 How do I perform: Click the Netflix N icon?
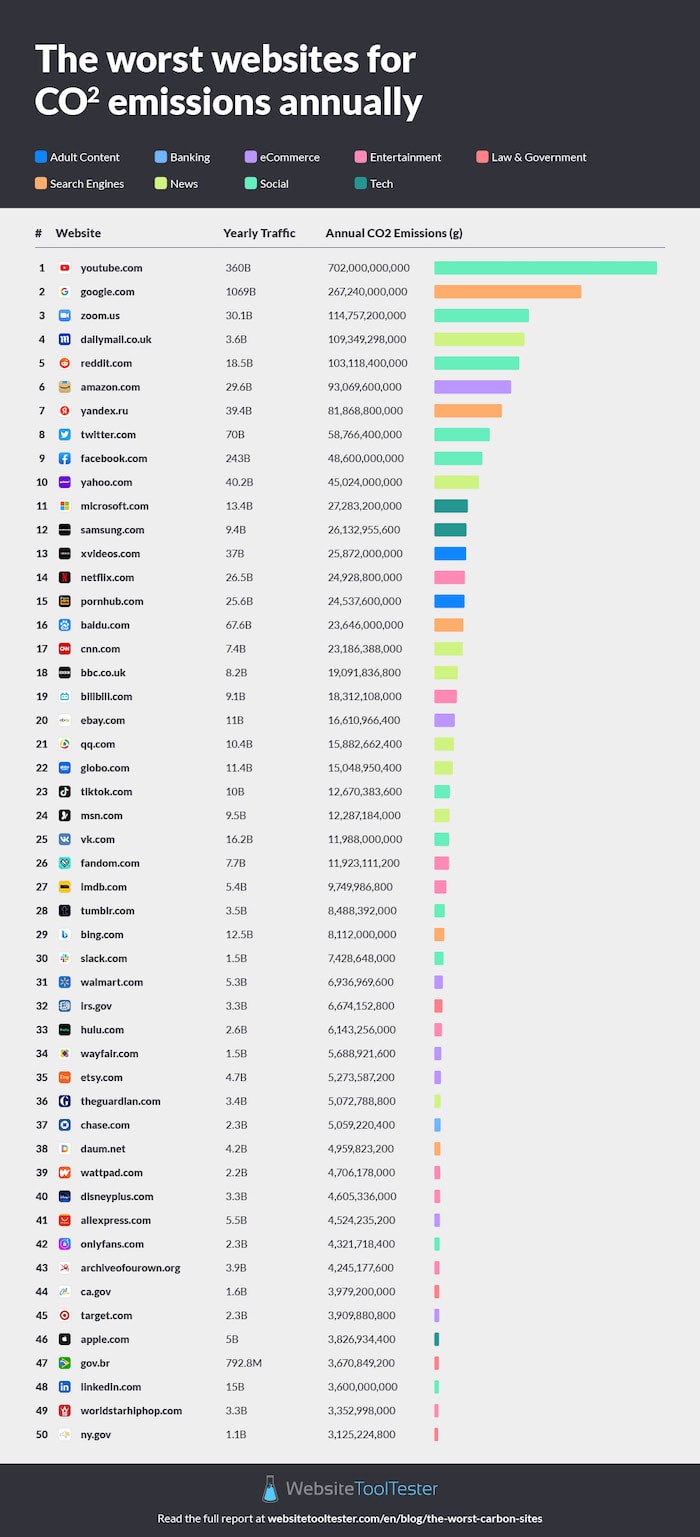(64, 578)
